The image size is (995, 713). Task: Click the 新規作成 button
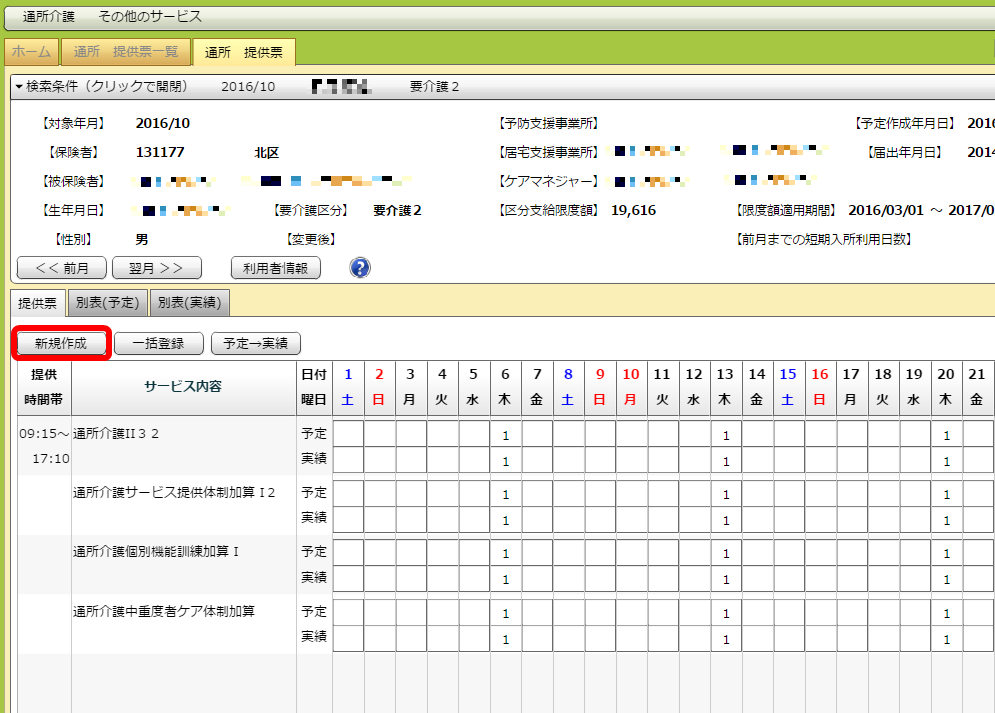61,343
